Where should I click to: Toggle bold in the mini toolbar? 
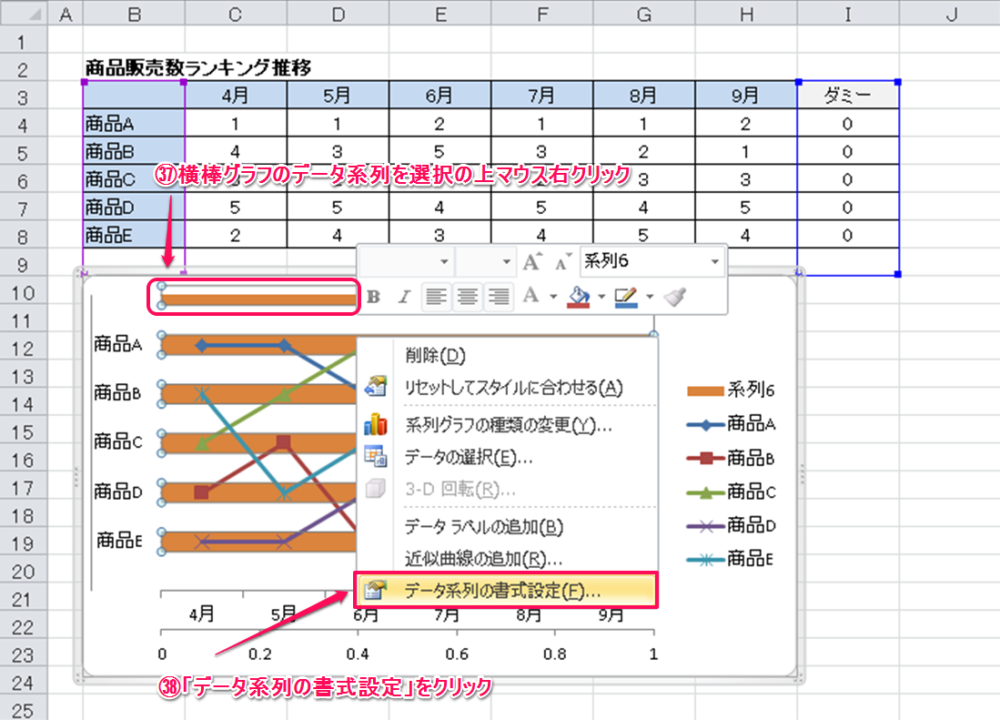[x=374, y=296]
